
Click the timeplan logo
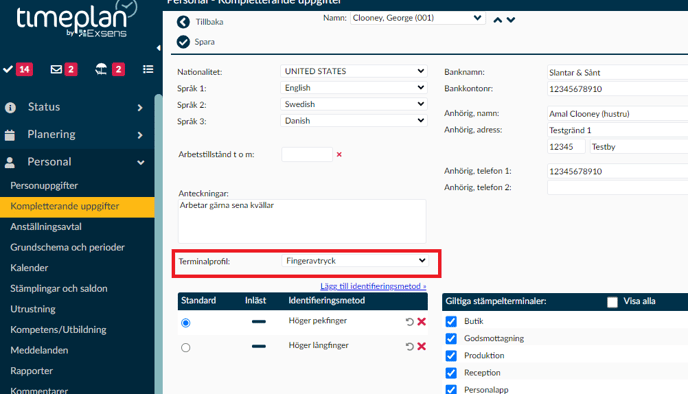pos(76,19)
